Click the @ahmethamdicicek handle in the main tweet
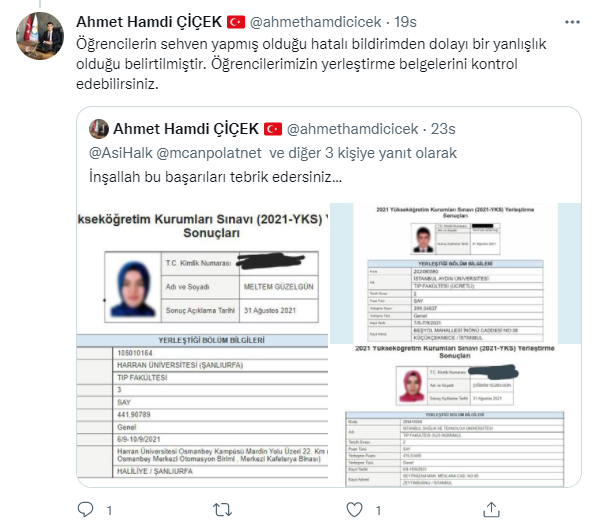The height and width of the screenshot is (530, 592). pos(316,22)
